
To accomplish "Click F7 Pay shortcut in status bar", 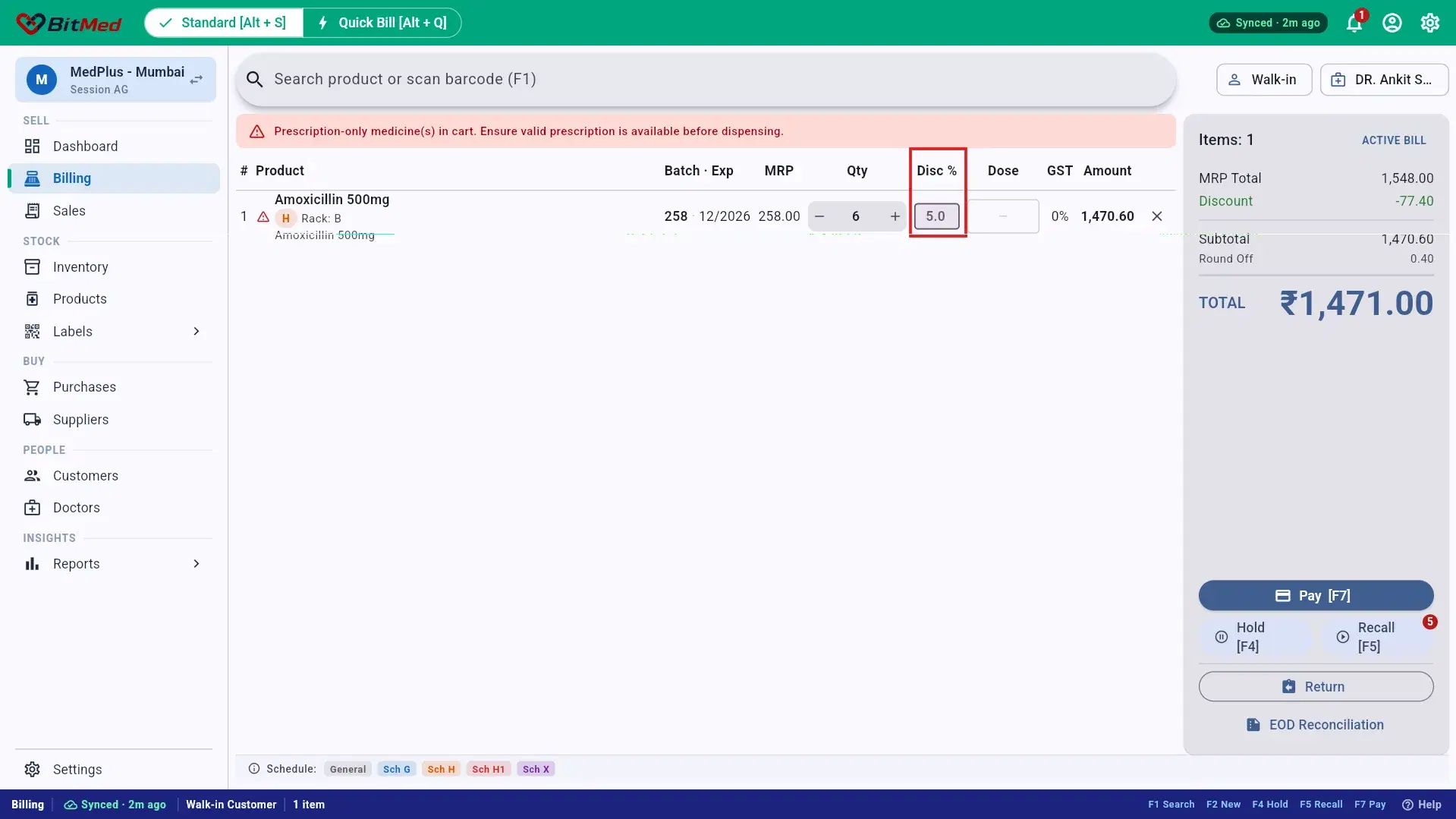I will coord(1370,805).
